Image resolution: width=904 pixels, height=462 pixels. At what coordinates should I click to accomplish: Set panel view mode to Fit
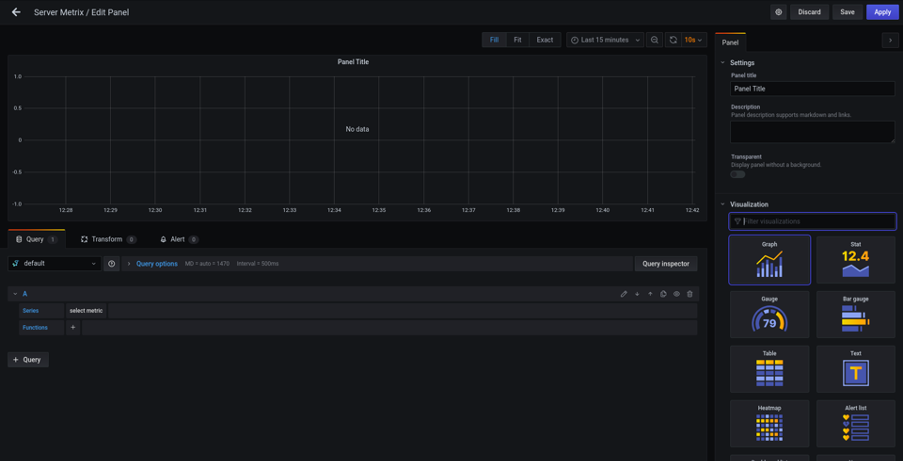[518, 40]
